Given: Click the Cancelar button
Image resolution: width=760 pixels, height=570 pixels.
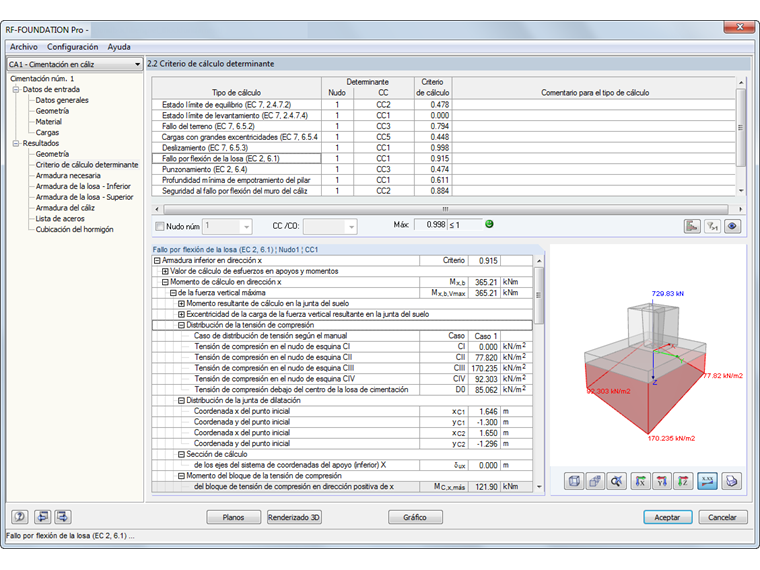Looking at the screenshot, I should pos(722,517).
